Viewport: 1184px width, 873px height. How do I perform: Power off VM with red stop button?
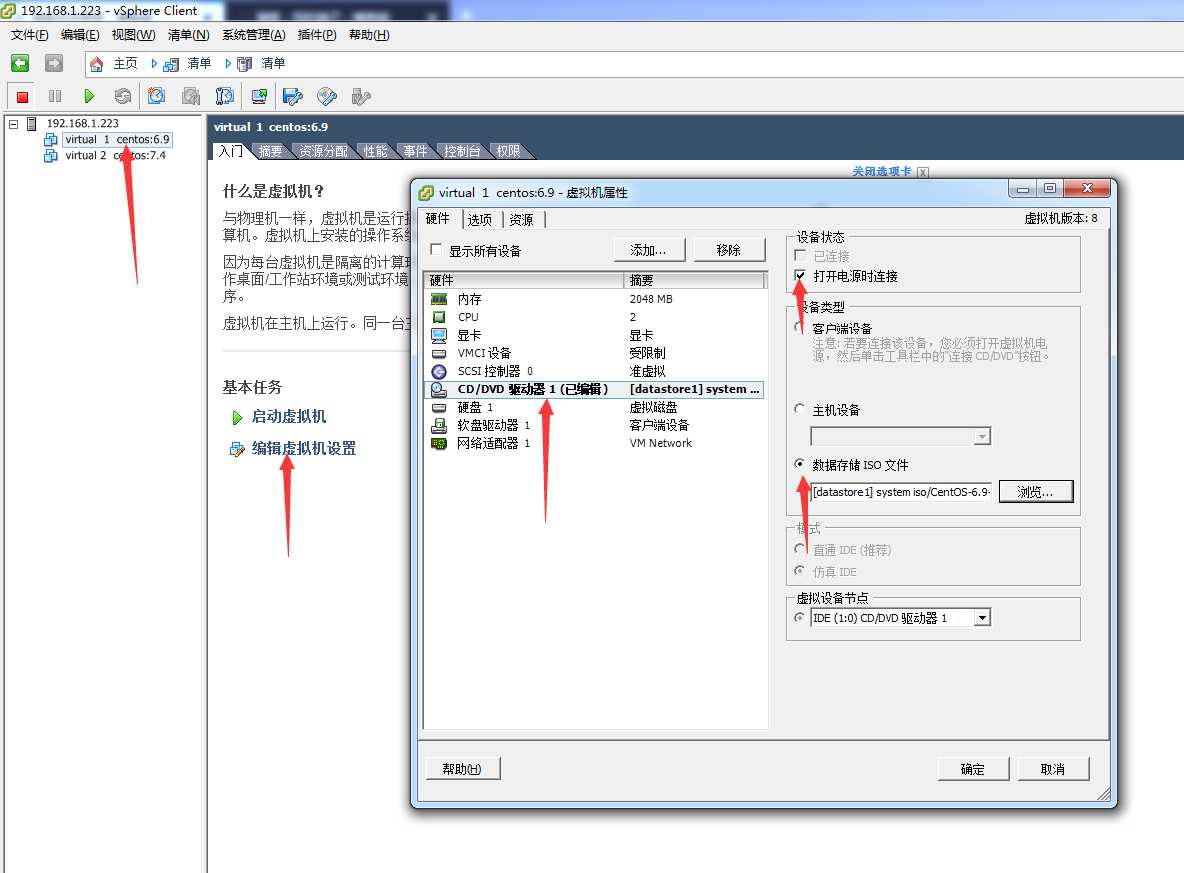[x=23, y=97]
